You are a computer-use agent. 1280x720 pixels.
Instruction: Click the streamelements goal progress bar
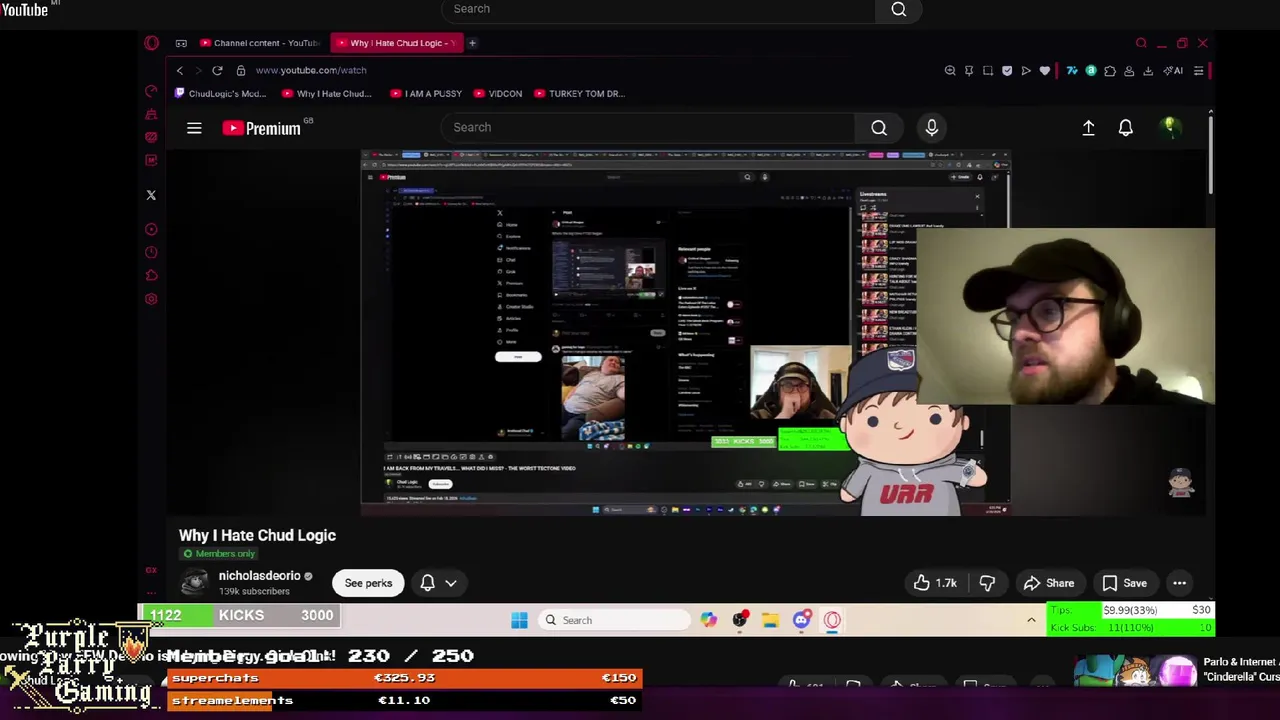[403, 700]
